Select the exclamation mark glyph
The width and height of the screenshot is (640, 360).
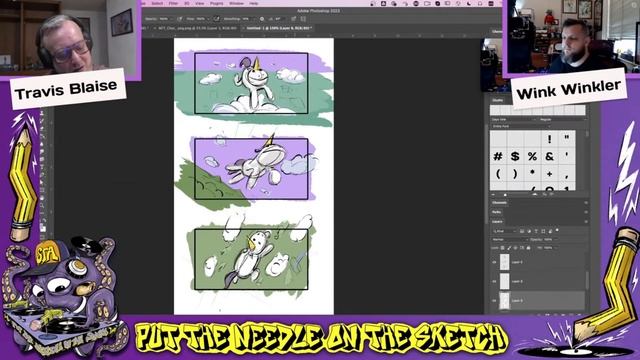pyautogui.click(x=549, y=139)
